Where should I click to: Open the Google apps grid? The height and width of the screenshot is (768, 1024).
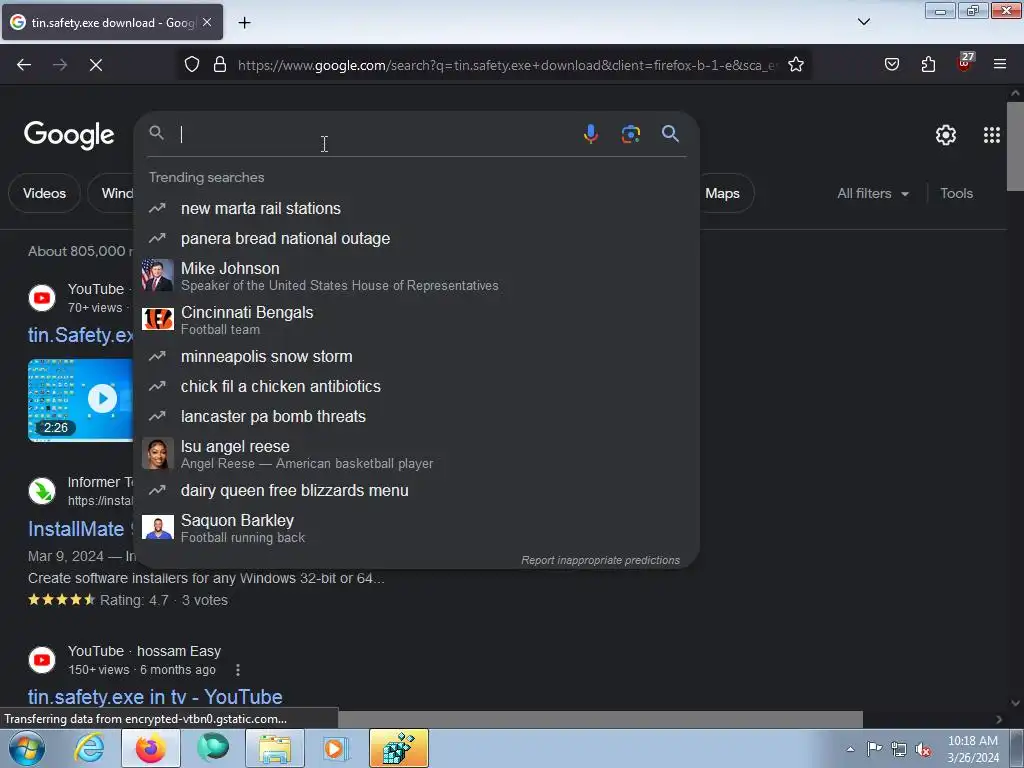[991, 135]
